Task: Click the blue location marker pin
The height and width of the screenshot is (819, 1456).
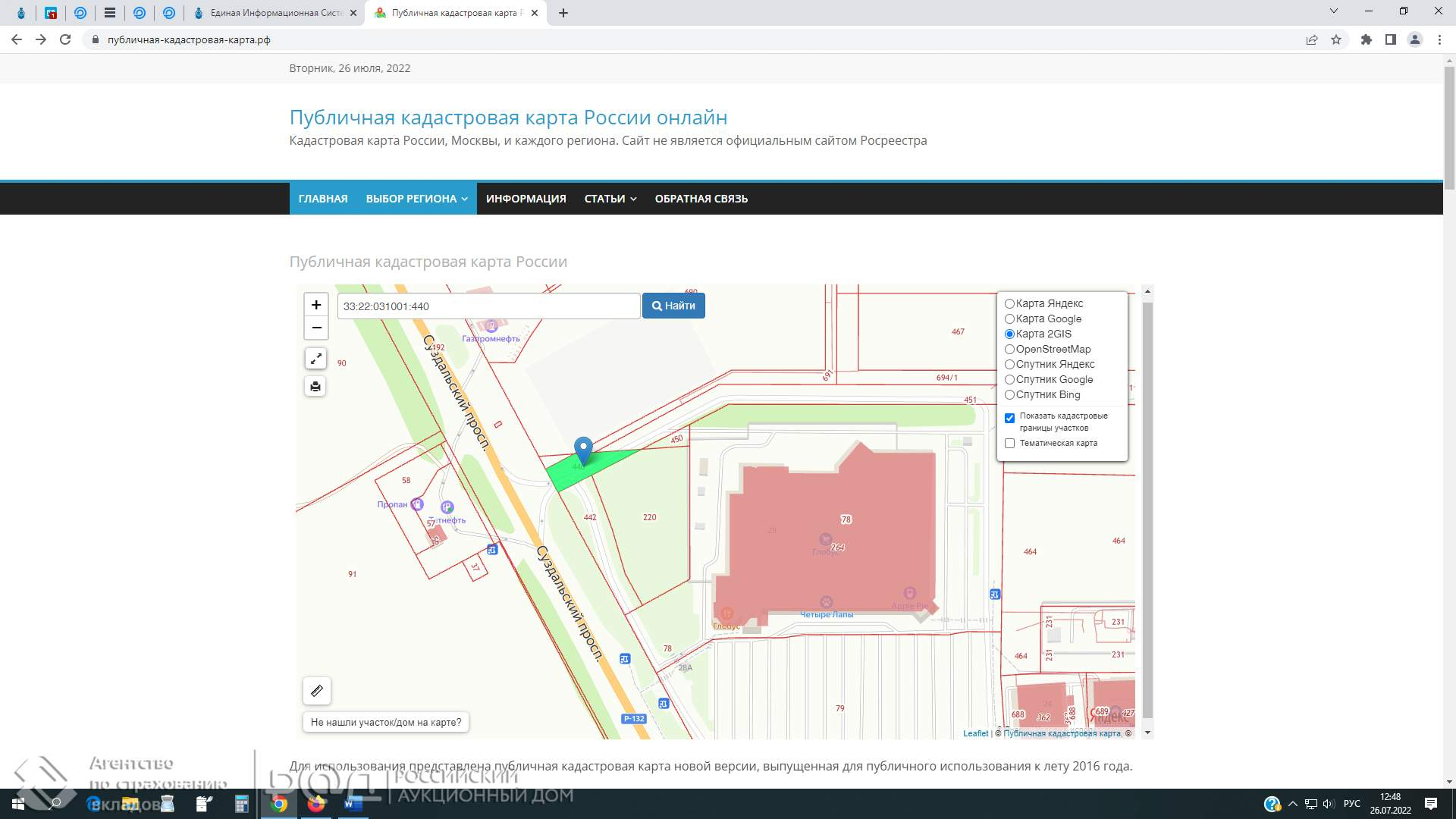Action: pos(583,450)
